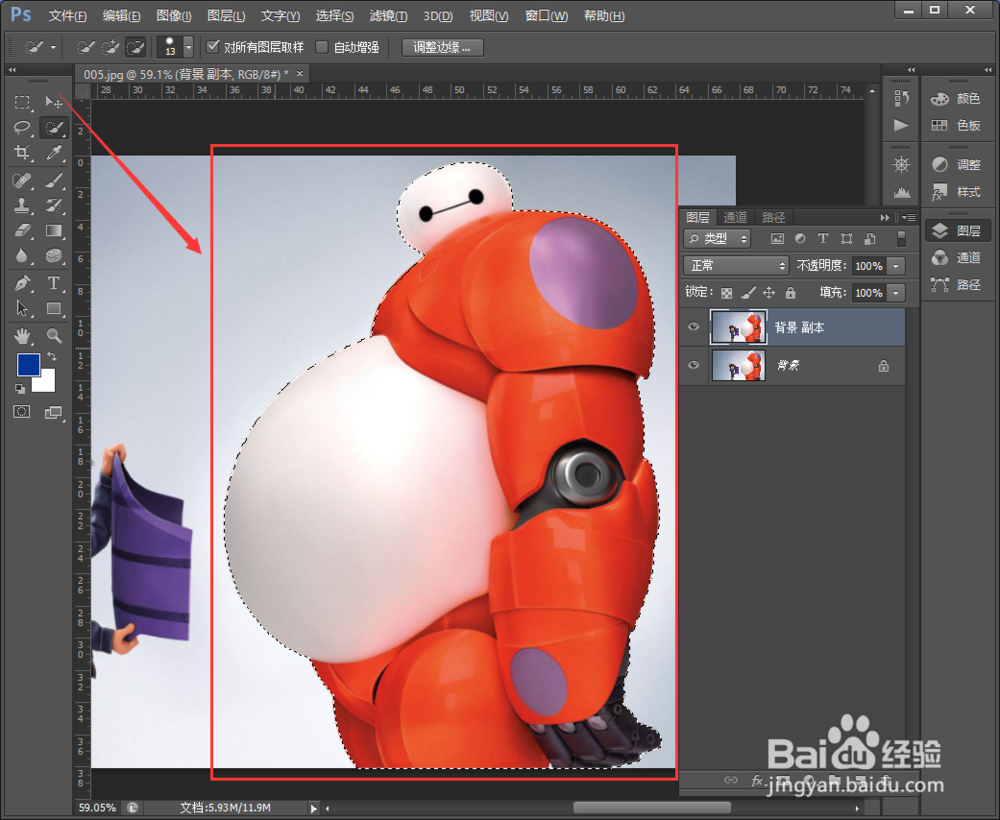The image size is (1000, 820).
Task: Click 调整边缘 button
Action: pos(442,47)
